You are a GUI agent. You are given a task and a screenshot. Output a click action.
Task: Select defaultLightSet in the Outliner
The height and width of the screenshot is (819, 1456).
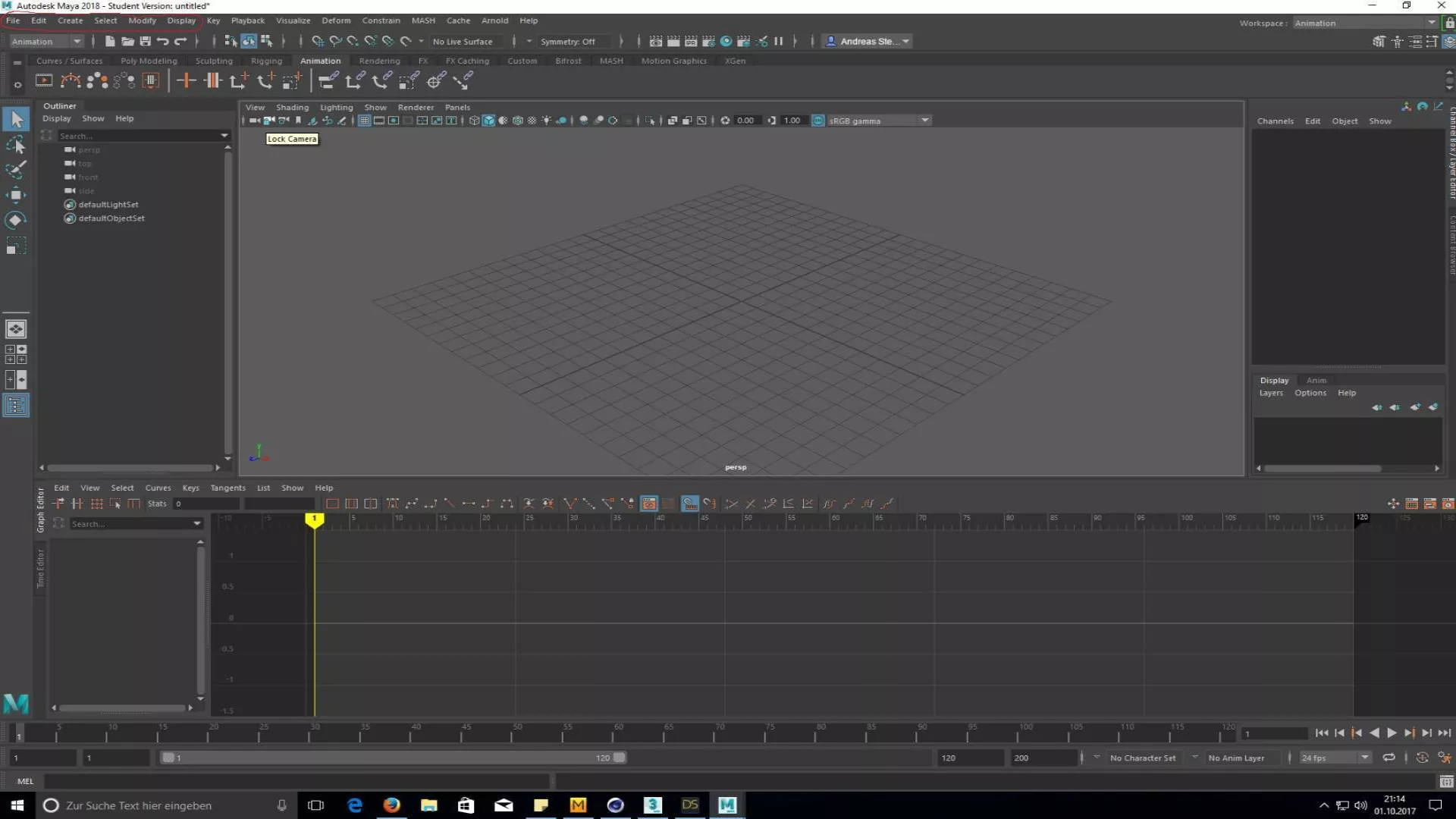108,205
